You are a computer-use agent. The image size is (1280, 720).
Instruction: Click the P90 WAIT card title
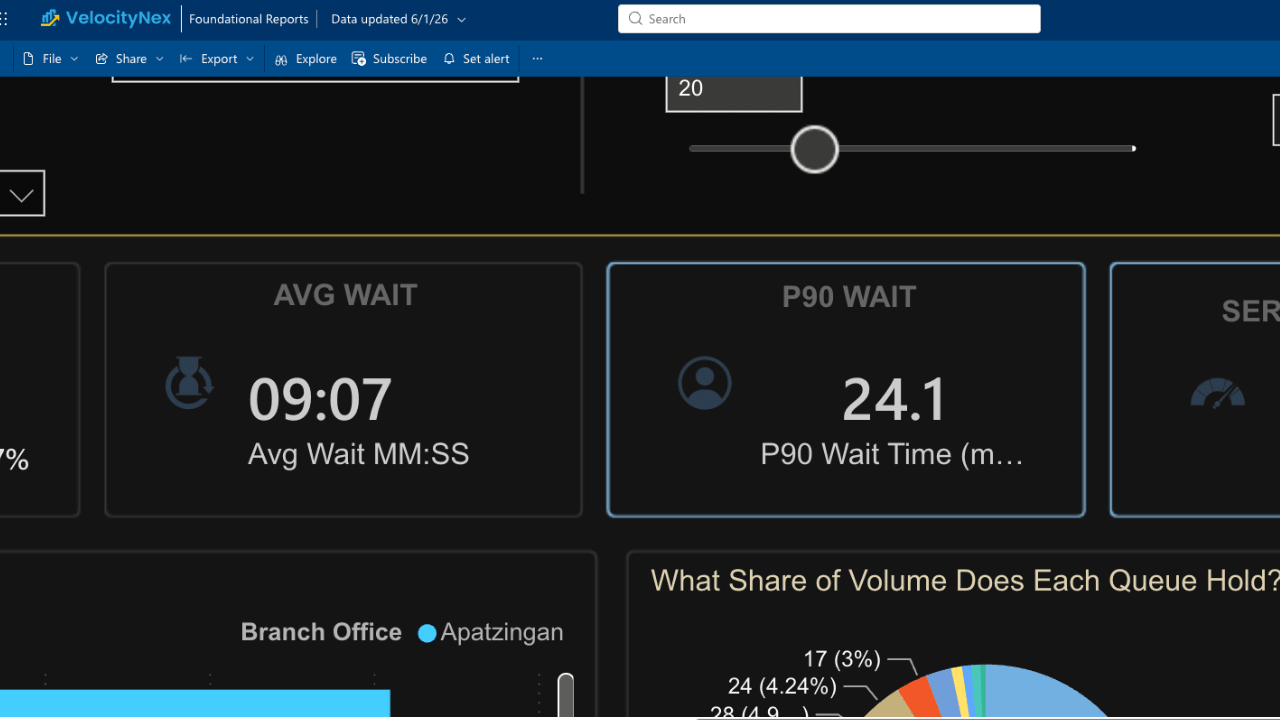tap(848, 297)
